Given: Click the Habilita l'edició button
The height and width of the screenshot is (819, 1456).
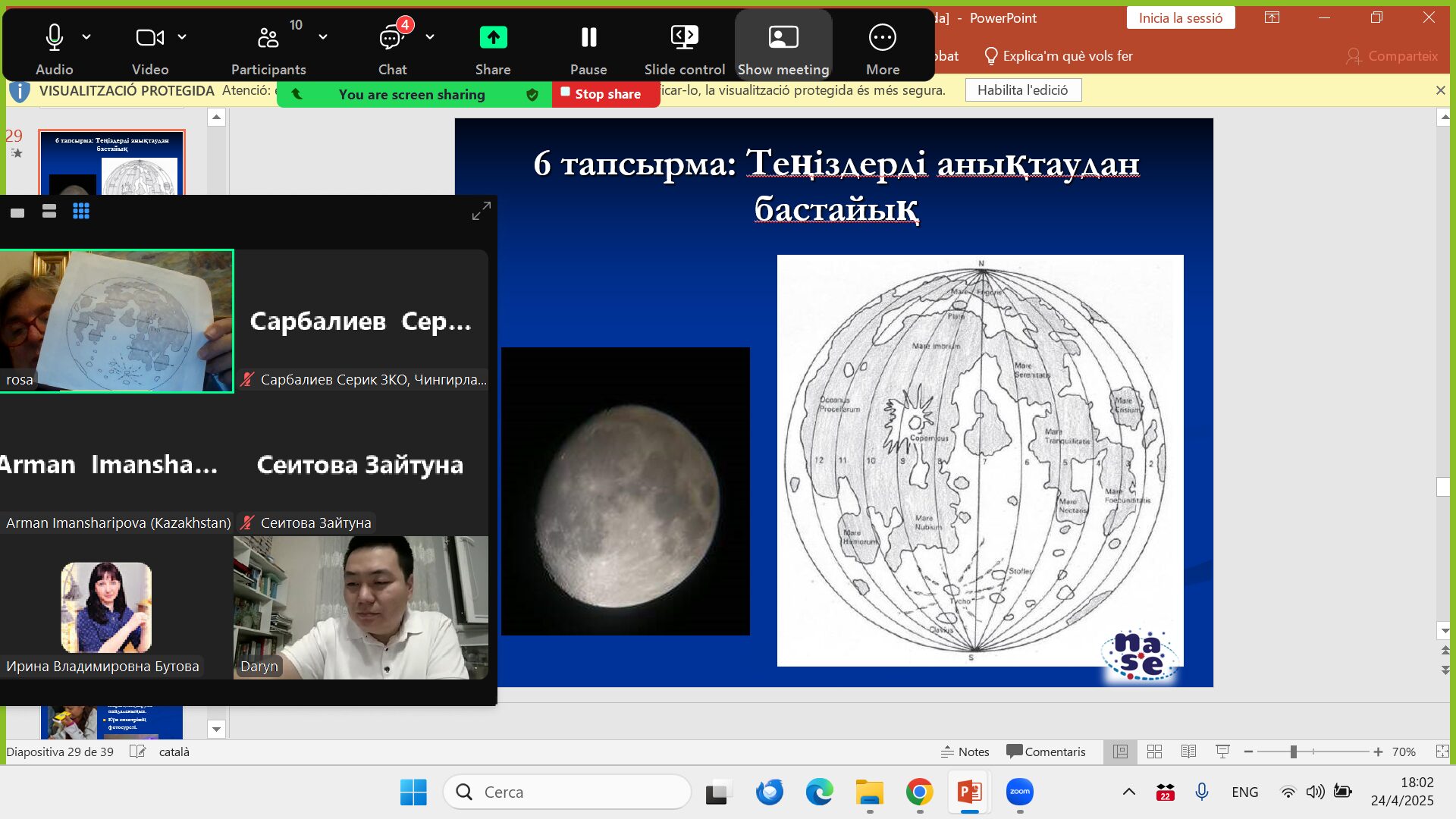Looking at the screenshot, I should pyautogui.click(x=1022, y=90).
